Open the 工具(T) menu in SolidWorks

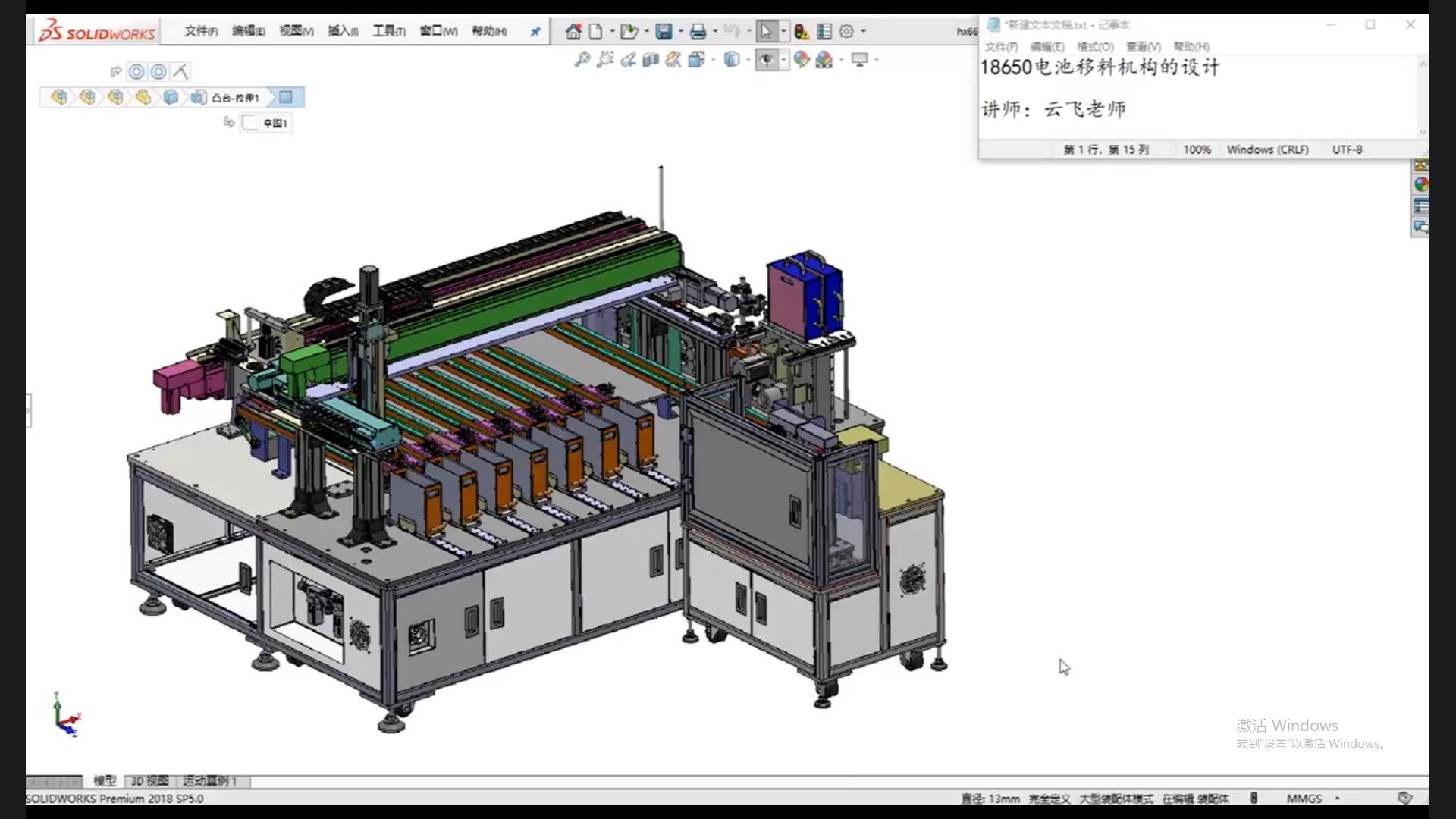point(389,31)
